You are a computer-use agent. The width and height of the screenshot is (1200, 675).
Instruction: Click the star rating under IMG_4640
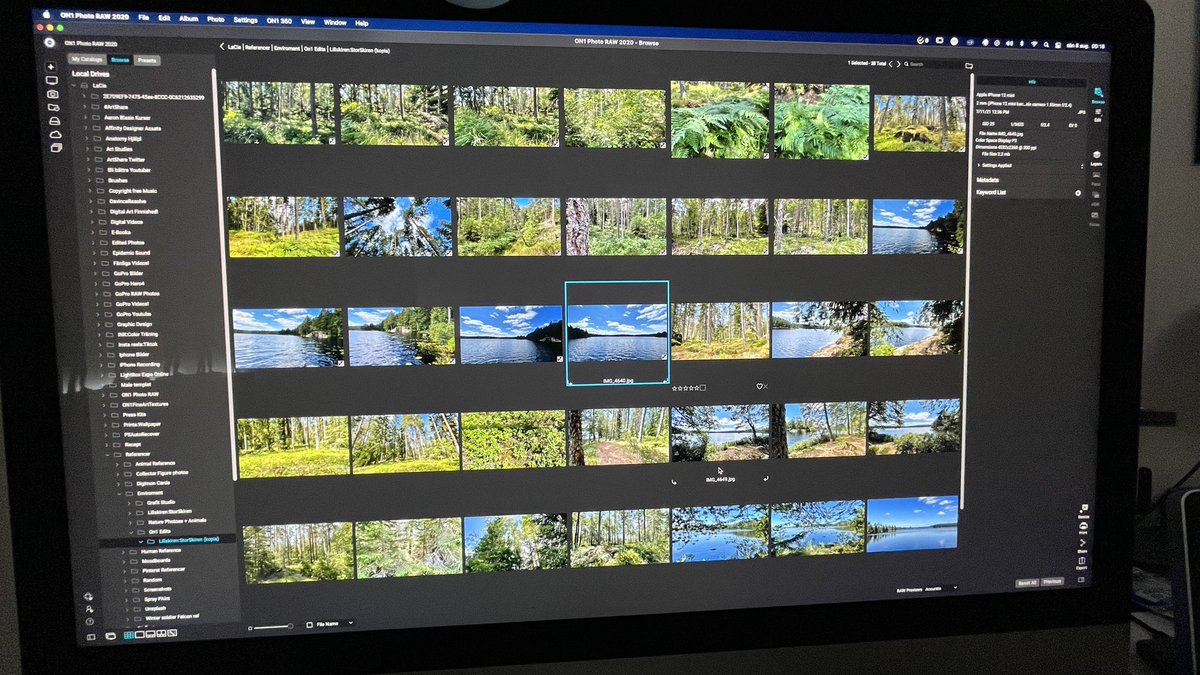pos(686,387)
